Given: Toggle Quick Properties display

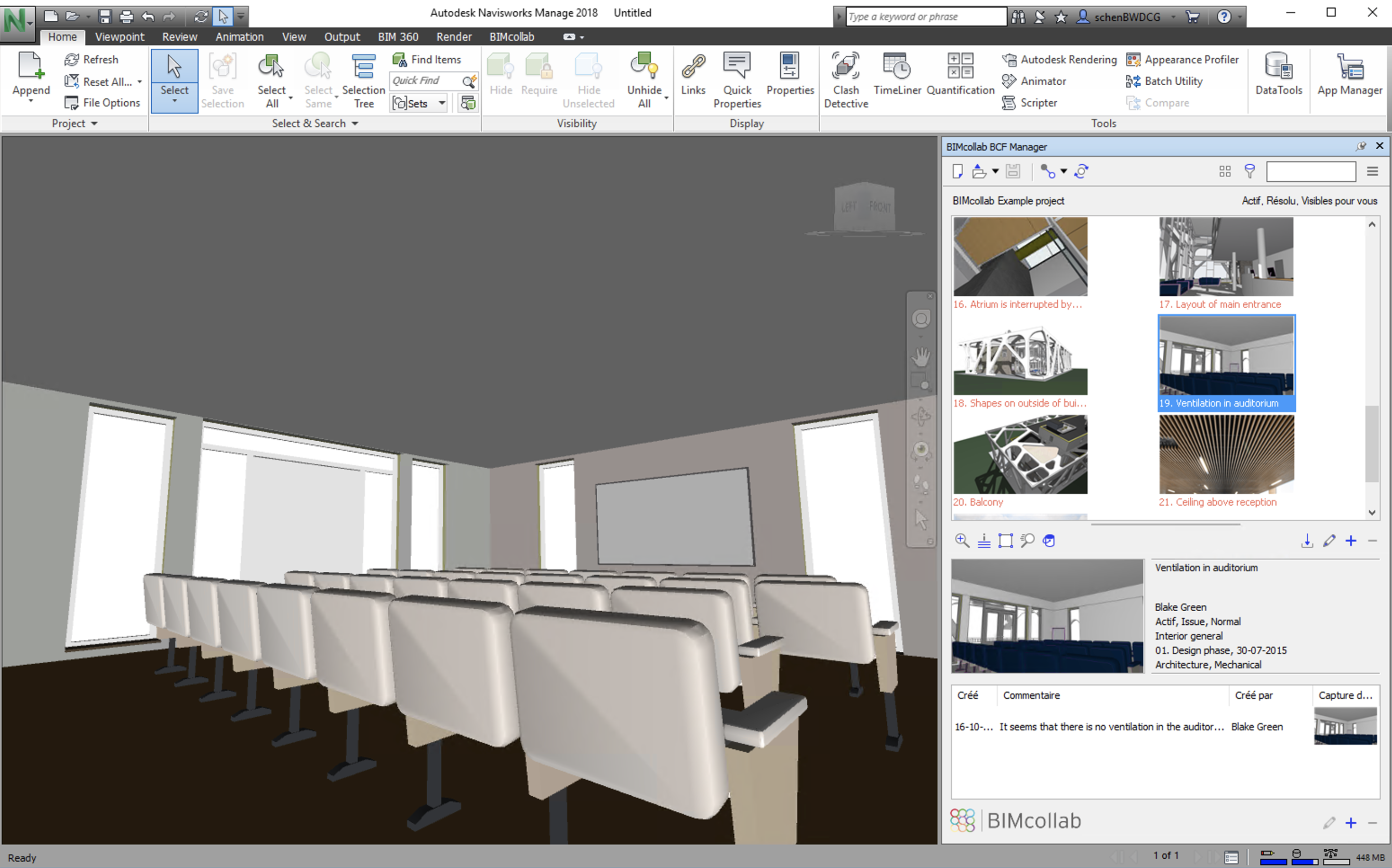Looking at the screenshot, I should click(x=737, y=80).
